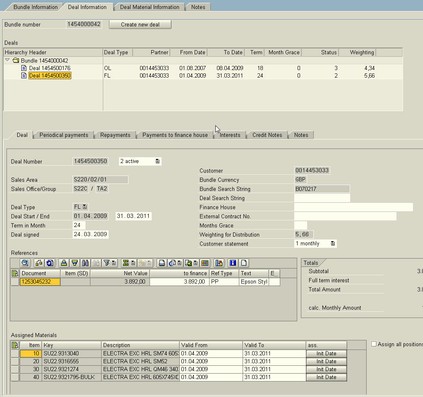Open the Interests tab
The height and width of the screenshot is (397, 423).
tap(230, 135)
